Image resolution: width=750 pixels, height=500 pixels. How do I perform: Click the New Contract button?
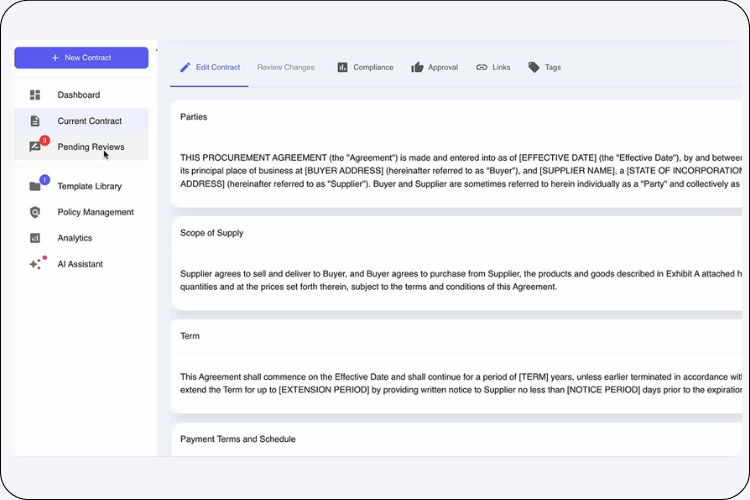[x=81, y=58]
